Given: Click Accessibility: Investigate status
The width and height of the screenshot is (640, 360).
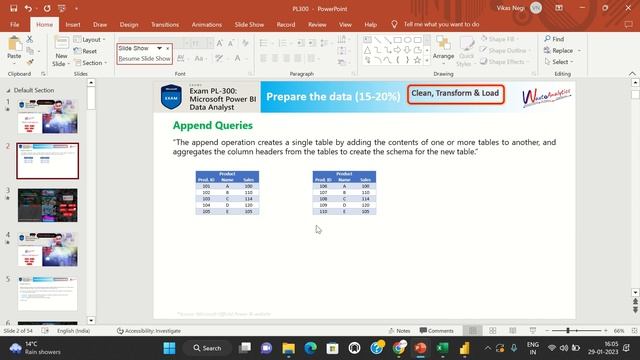Looking at the screenshot, I should pos(149,331).
